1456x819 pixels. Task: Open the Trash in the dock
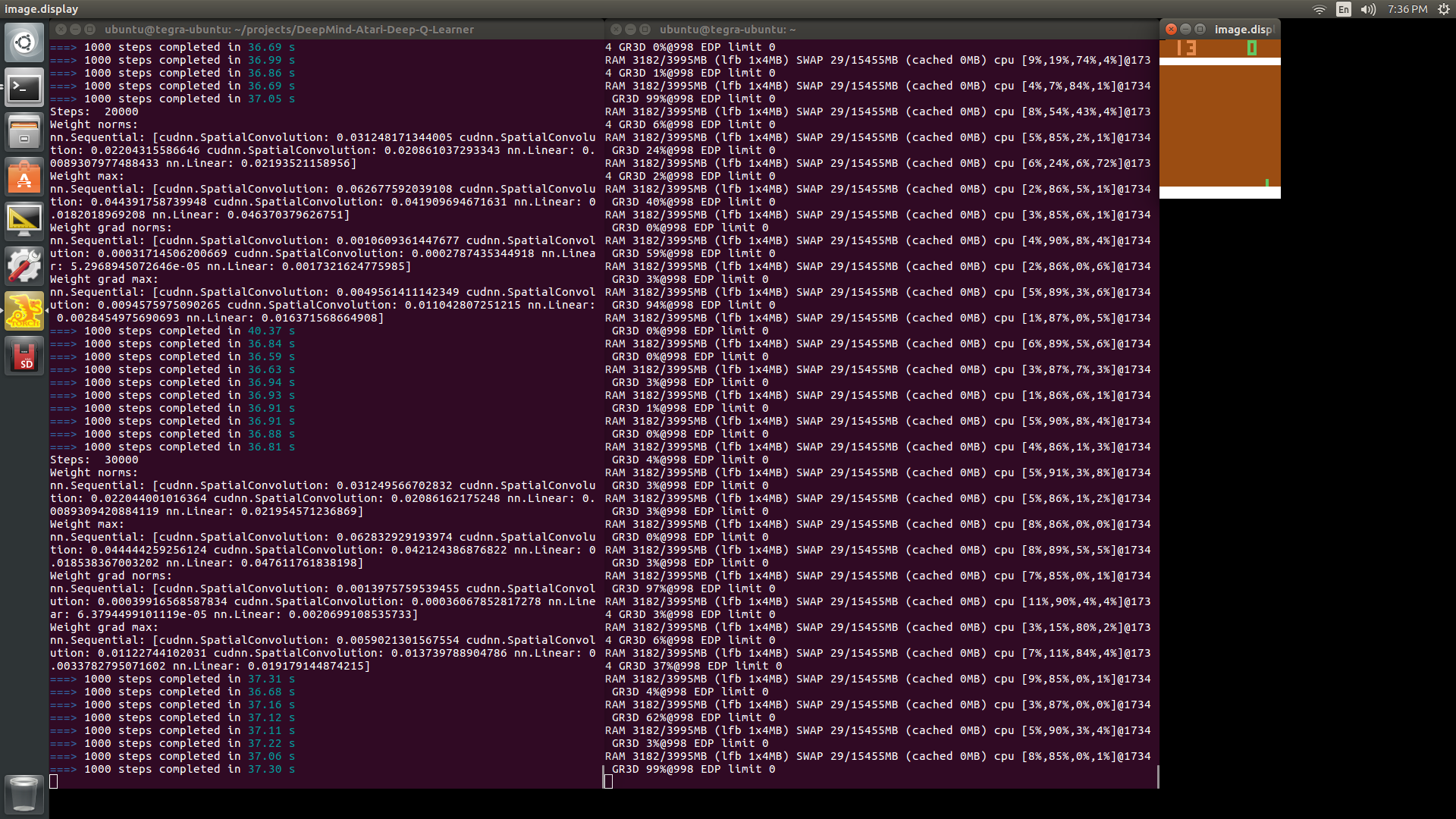[x=24, y=793]
